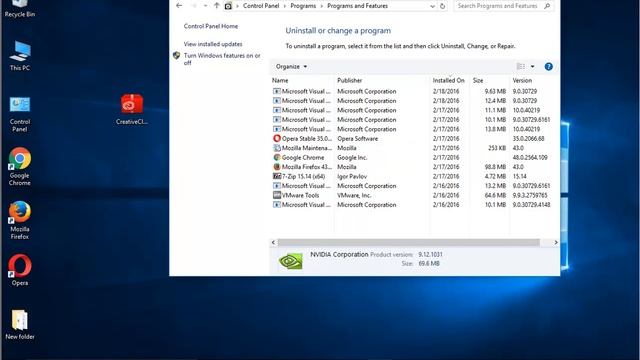Click the horizontal scrollbar track
This screenshot has height=360, width=640.
pyautogui.click(x=409, y=242)
